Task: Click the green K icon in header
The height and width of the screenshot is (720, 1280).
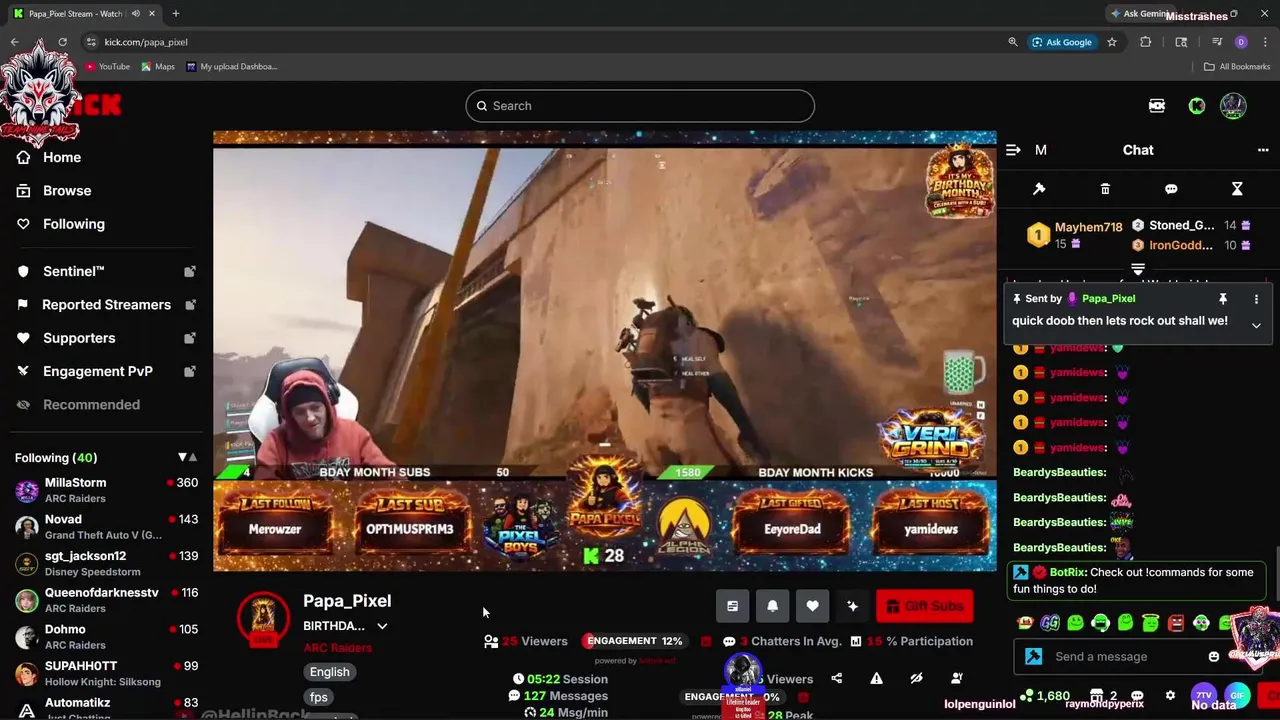Action: click(1196, 106)
